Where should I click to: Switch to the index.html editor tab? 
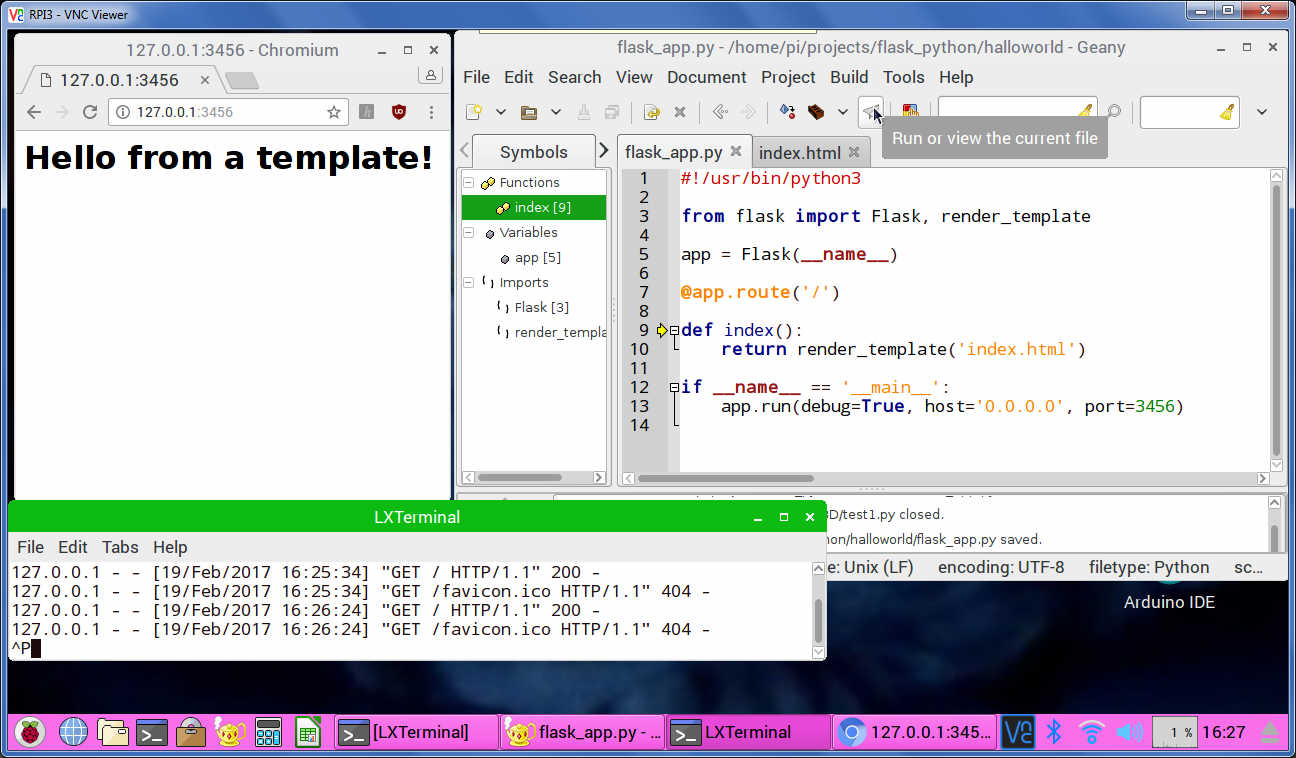(799, 153)
